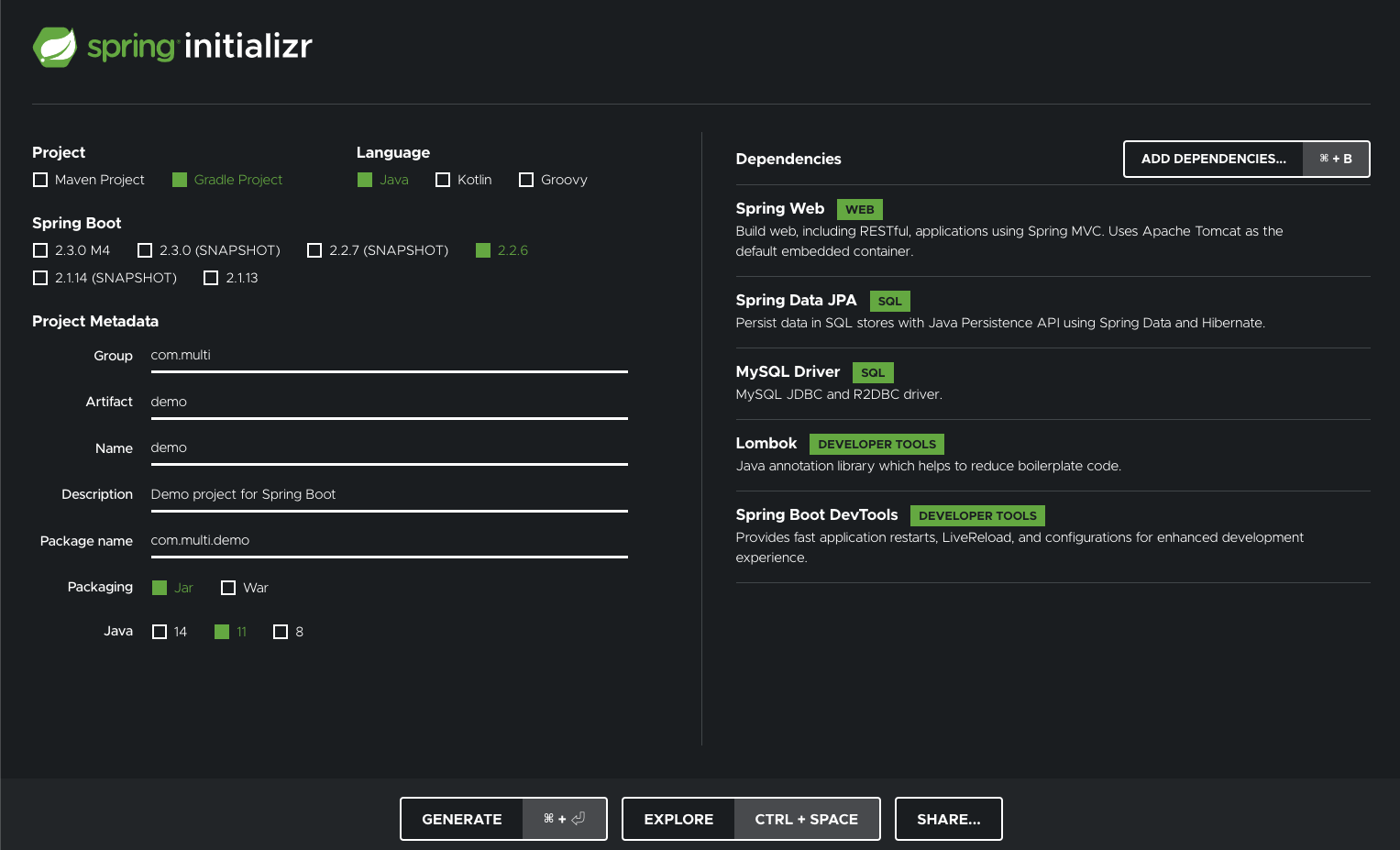Edit the Package name field

tap(389, 540)
